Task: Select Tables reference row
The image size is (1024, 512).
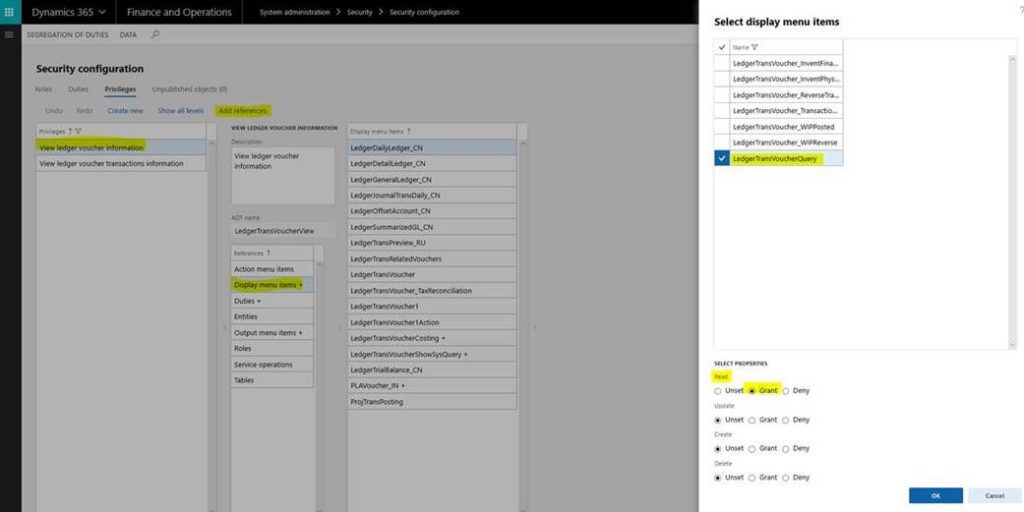Action: click(272, 380)
